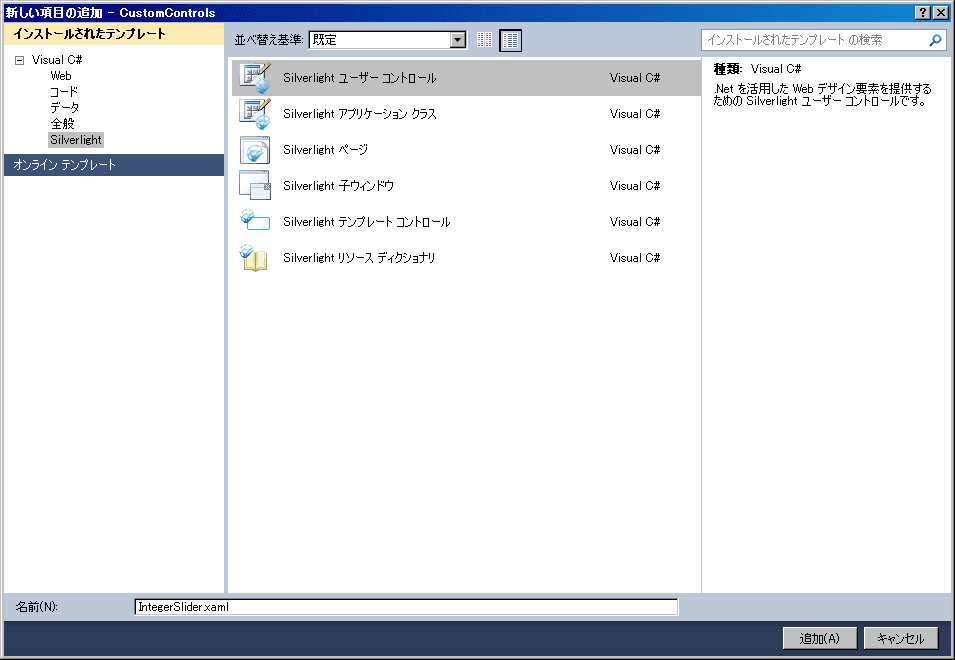Open the help question mark button
This screenshot has width=955, height=660.
[x=923, y=13]
